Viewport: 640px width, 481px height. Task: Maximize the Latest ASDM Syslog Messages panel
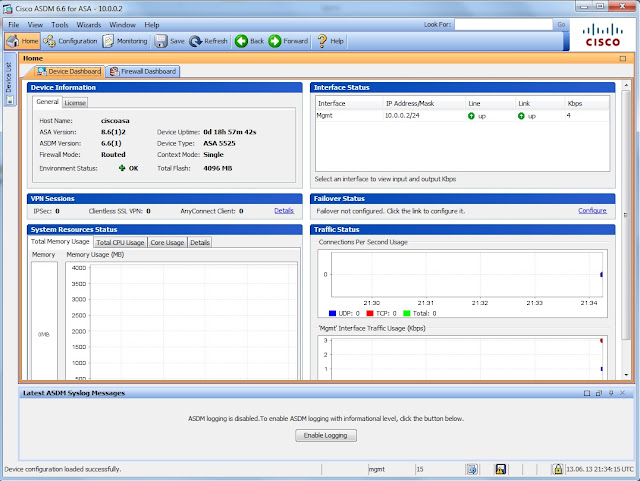click(x=587, y=393)
